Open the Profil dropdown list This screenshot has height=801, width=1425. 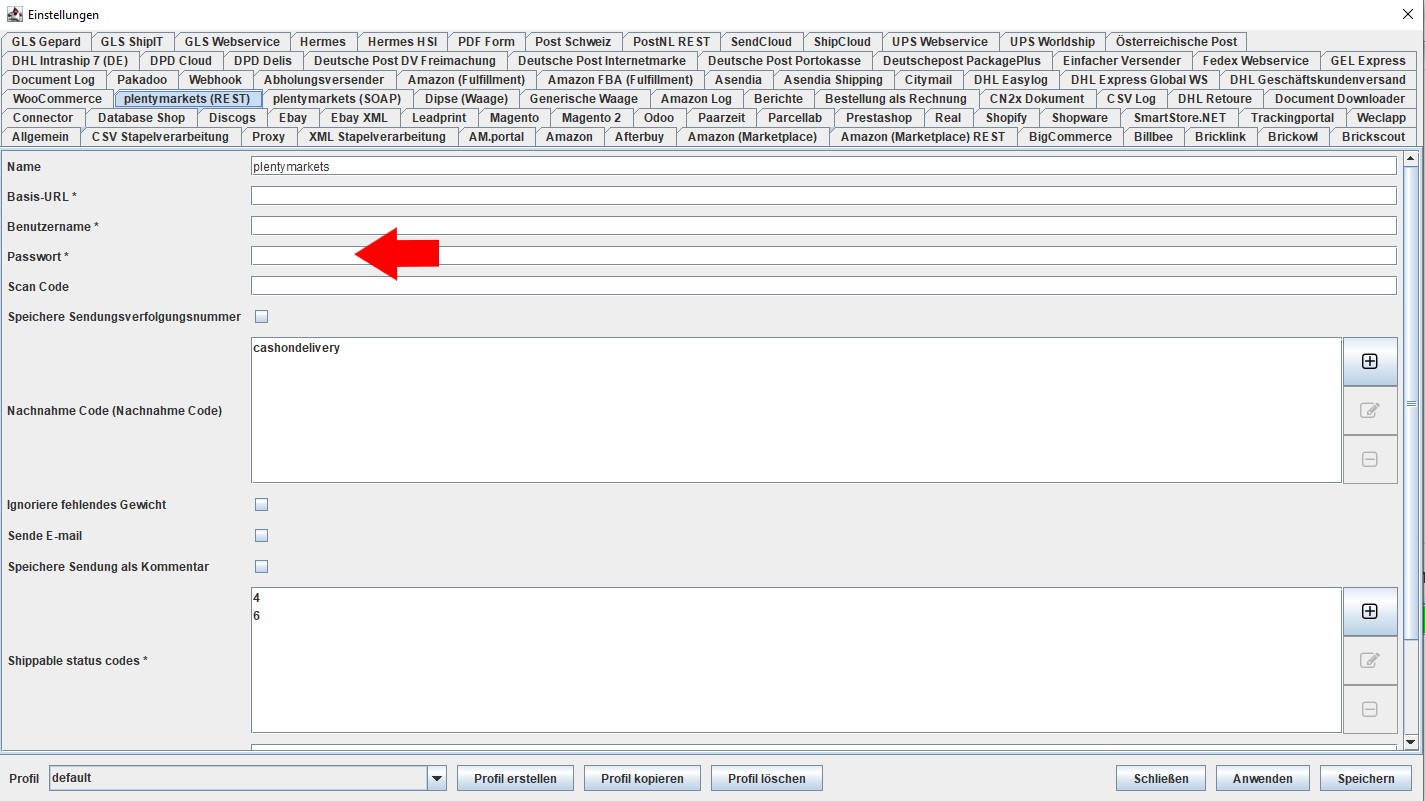pos(436,778)
